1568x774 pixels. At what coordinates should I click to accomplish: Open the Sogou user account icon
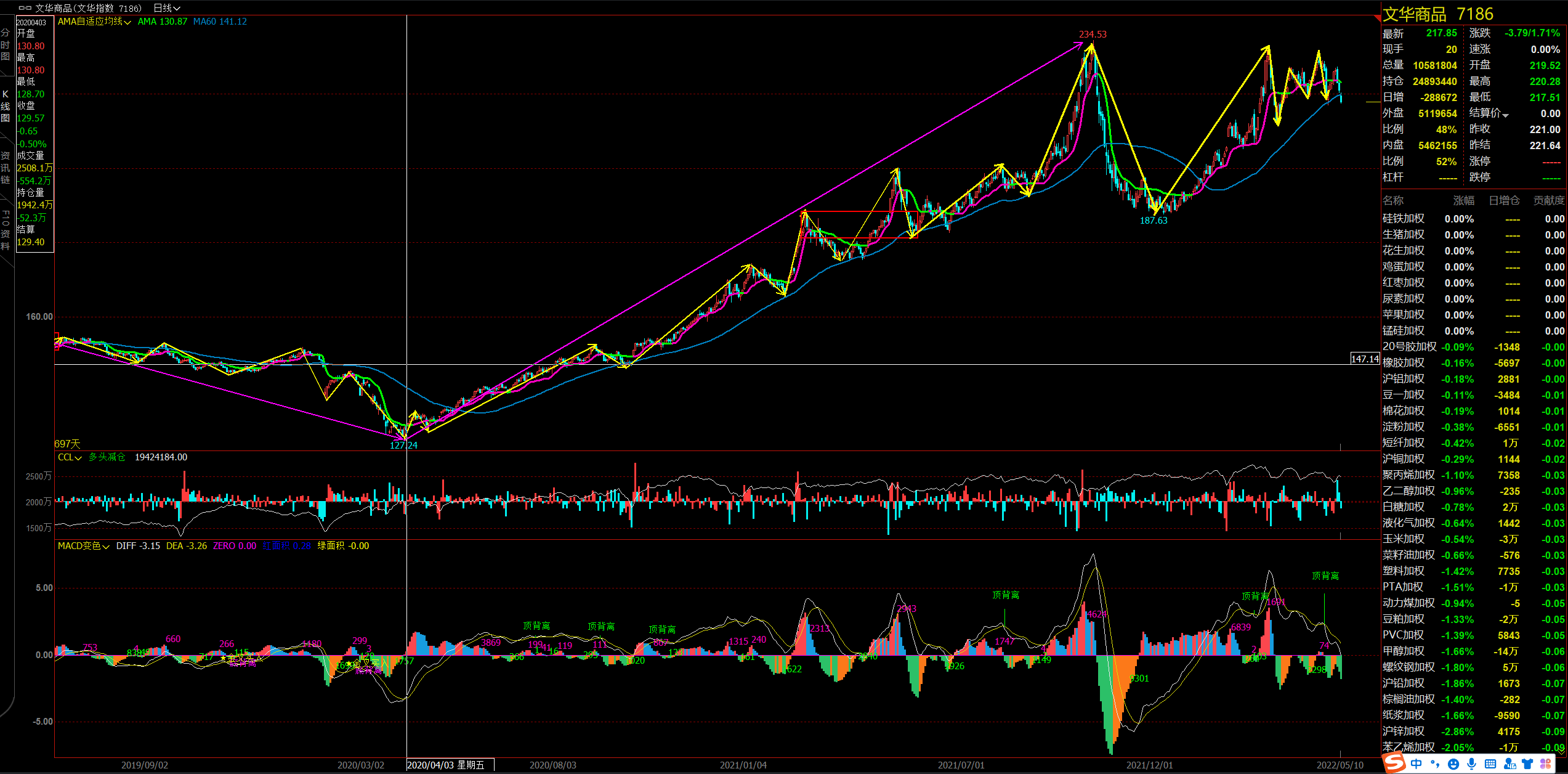point(1509,764)
